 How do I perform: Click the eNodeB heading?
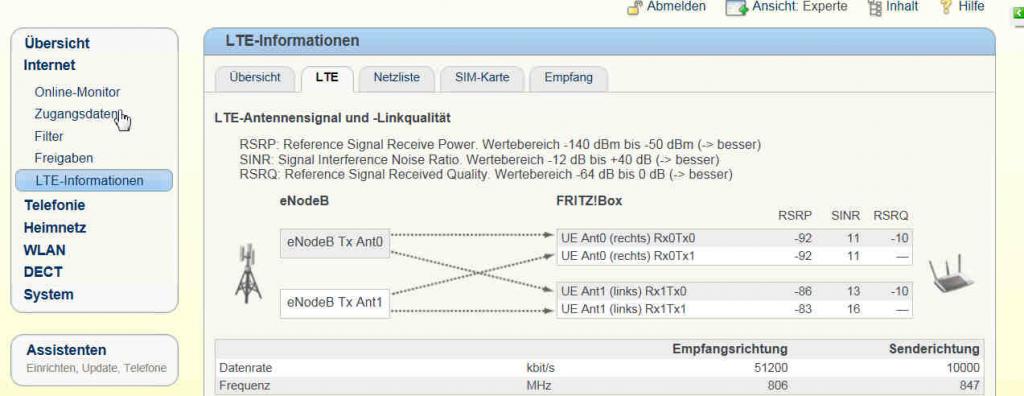[304, 201]
